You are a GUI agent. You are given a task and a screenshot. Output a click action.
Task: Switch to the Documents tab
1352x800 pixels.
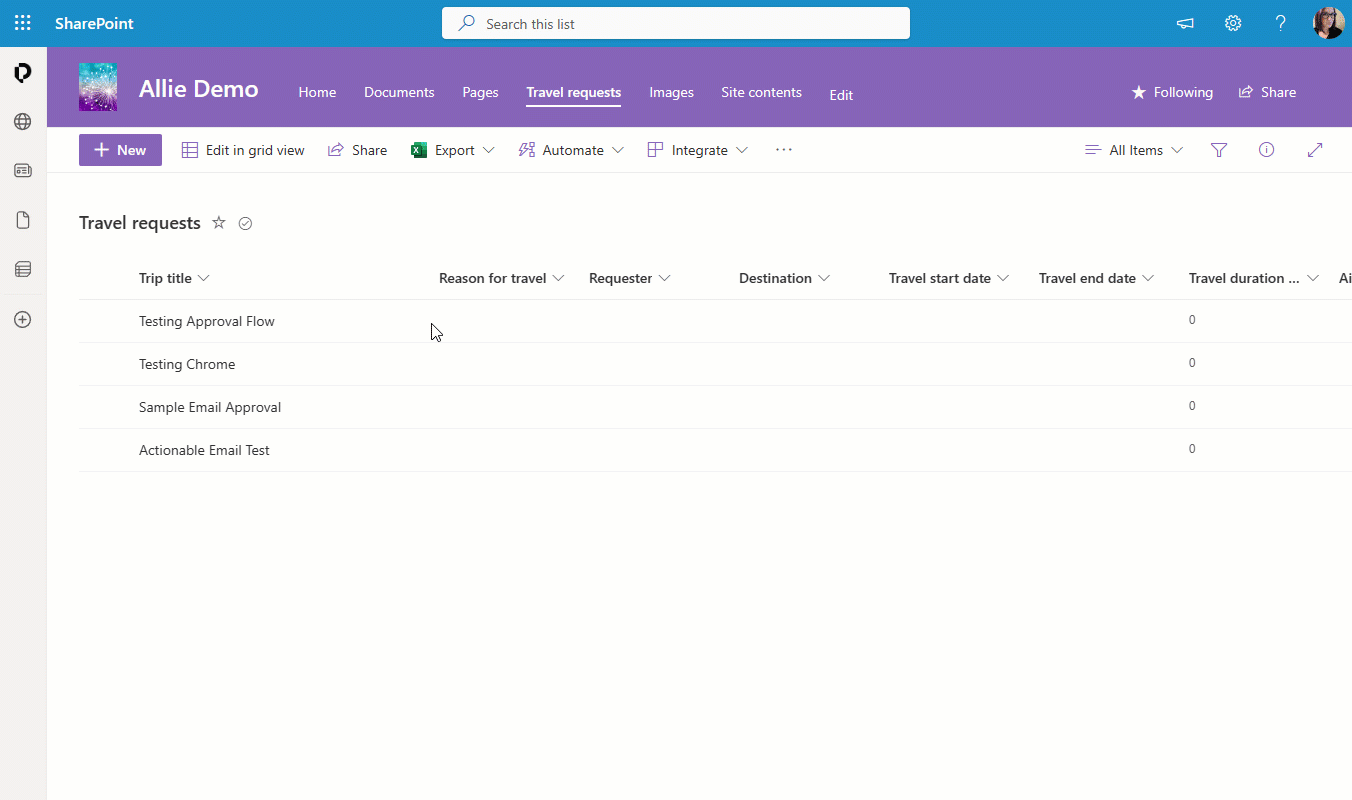pyautogui.click(x=399, y=92)
